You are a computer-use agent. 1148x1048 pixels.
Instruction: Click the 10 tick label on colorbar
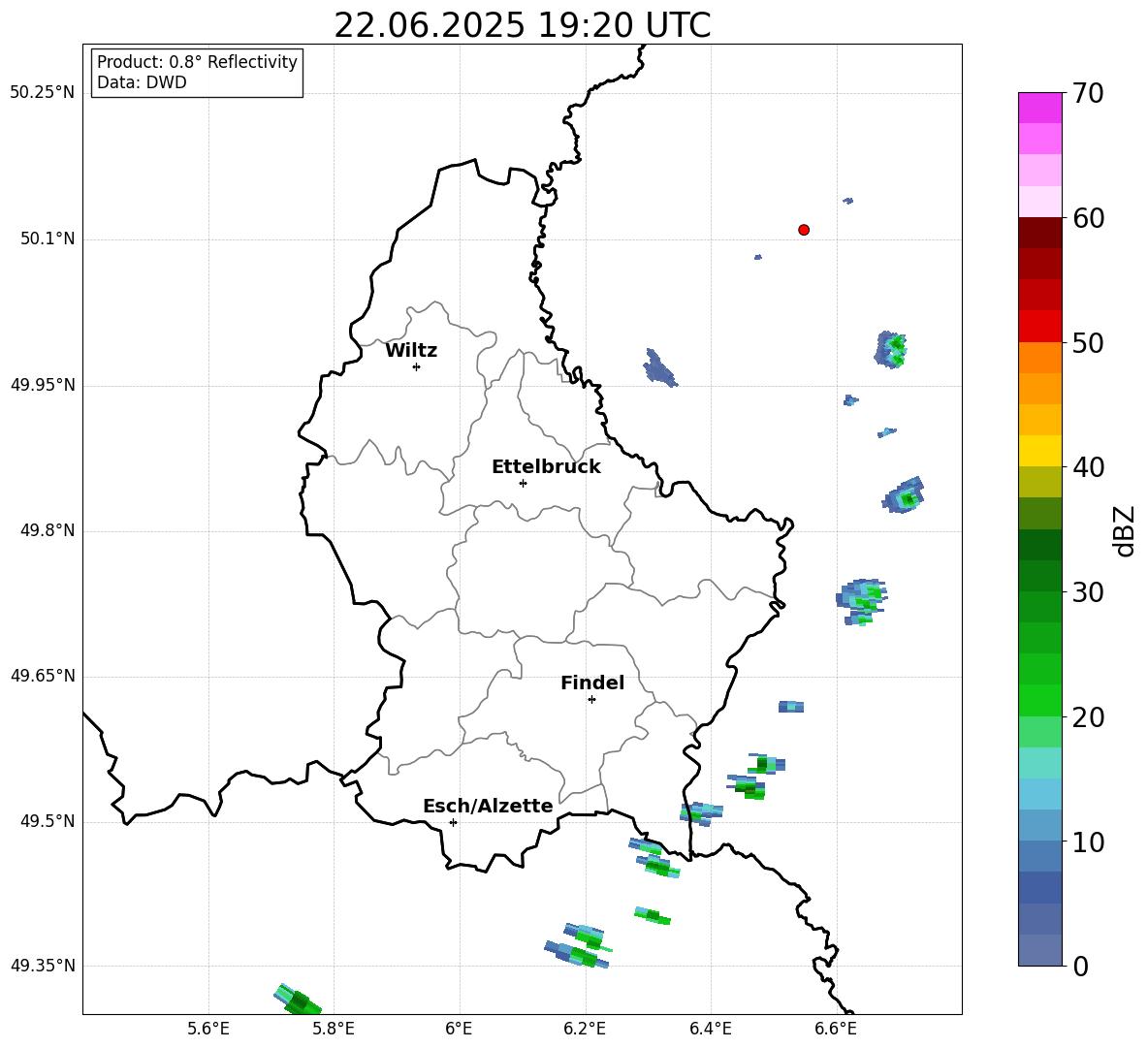(x=1088, y=842)
